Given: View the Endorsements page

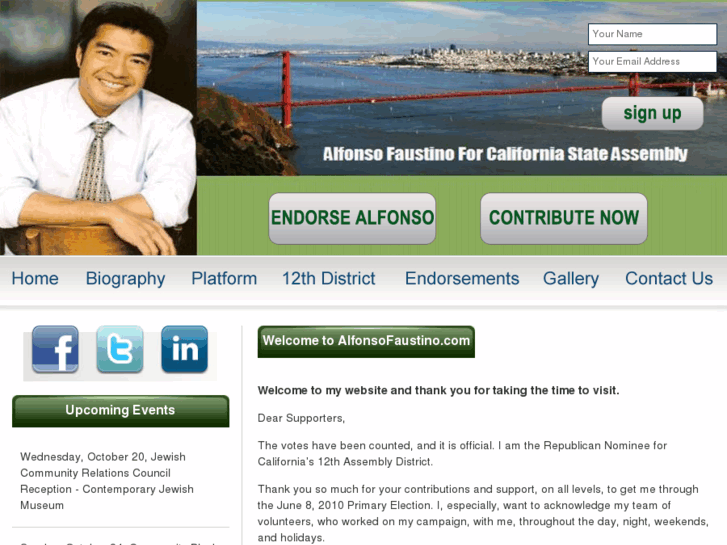Looking at the screenshot, I should (462, 279).
